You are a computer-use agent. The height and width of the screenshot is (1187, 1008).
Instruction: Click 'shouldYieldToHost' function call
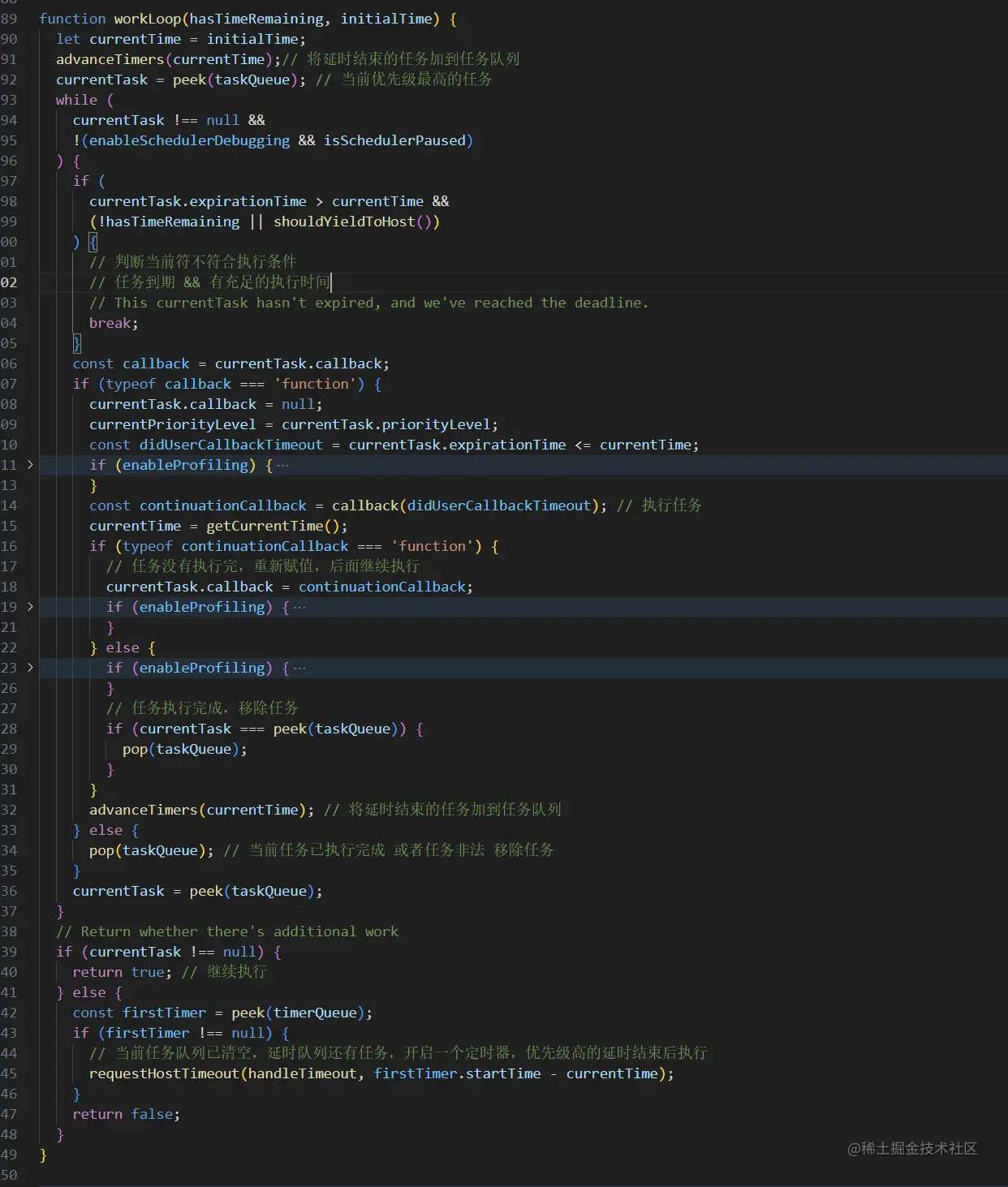click(344, 221)
